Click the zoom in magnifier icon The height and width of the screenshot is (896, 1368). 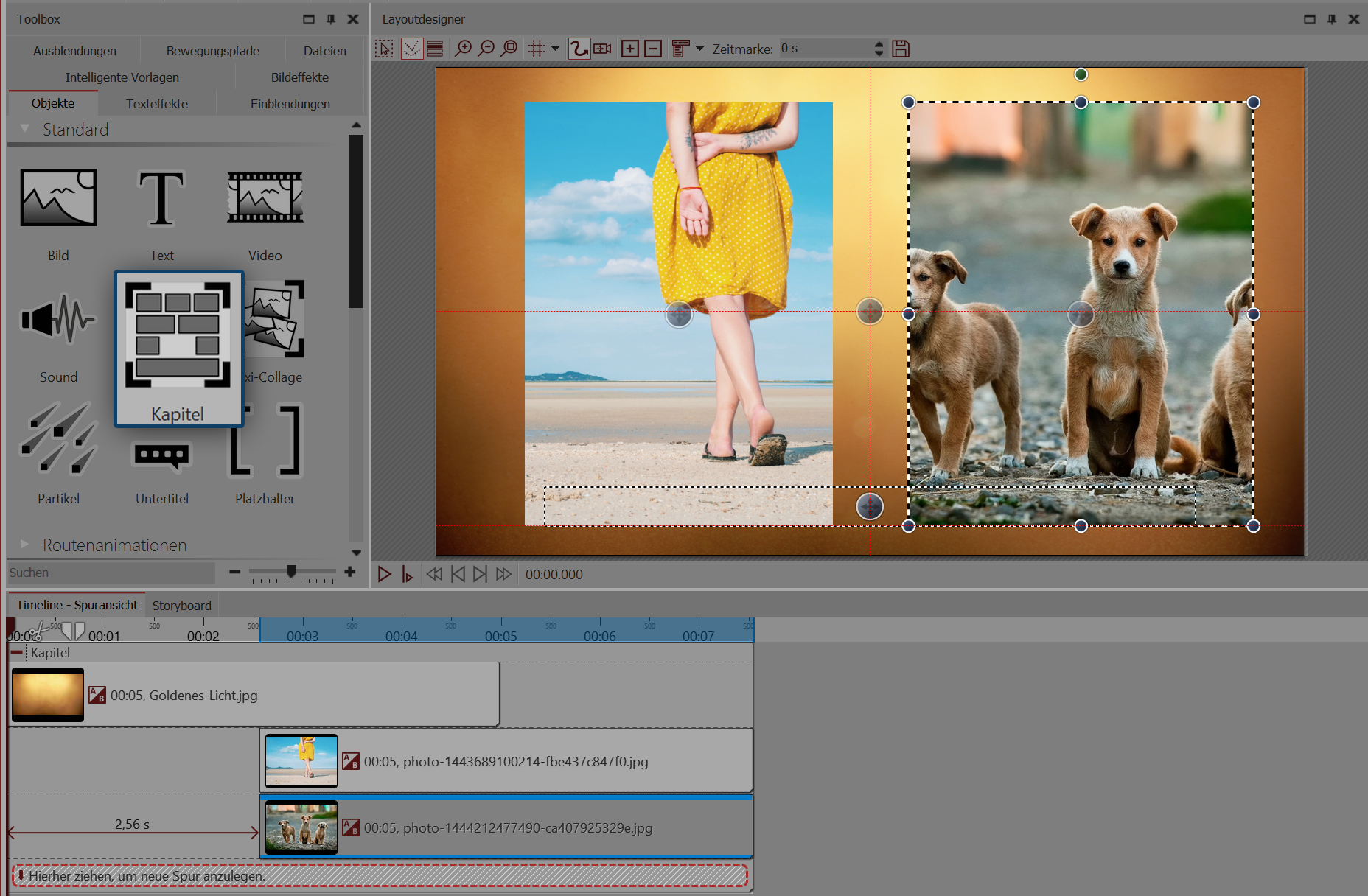(463, 49)
